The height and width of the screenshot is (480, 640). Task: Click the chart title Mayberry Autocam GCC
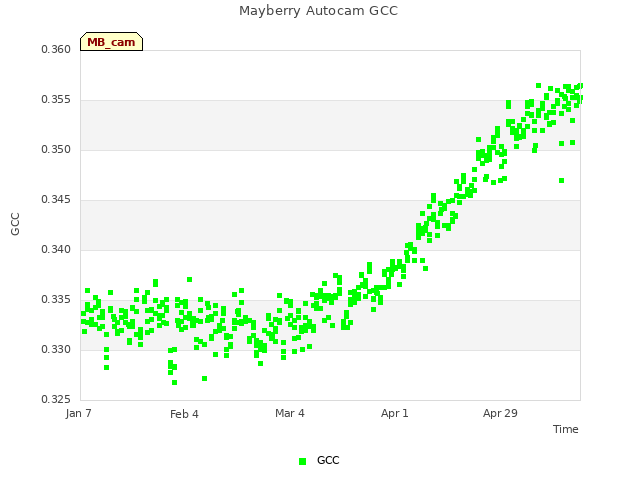coord(318,11)
